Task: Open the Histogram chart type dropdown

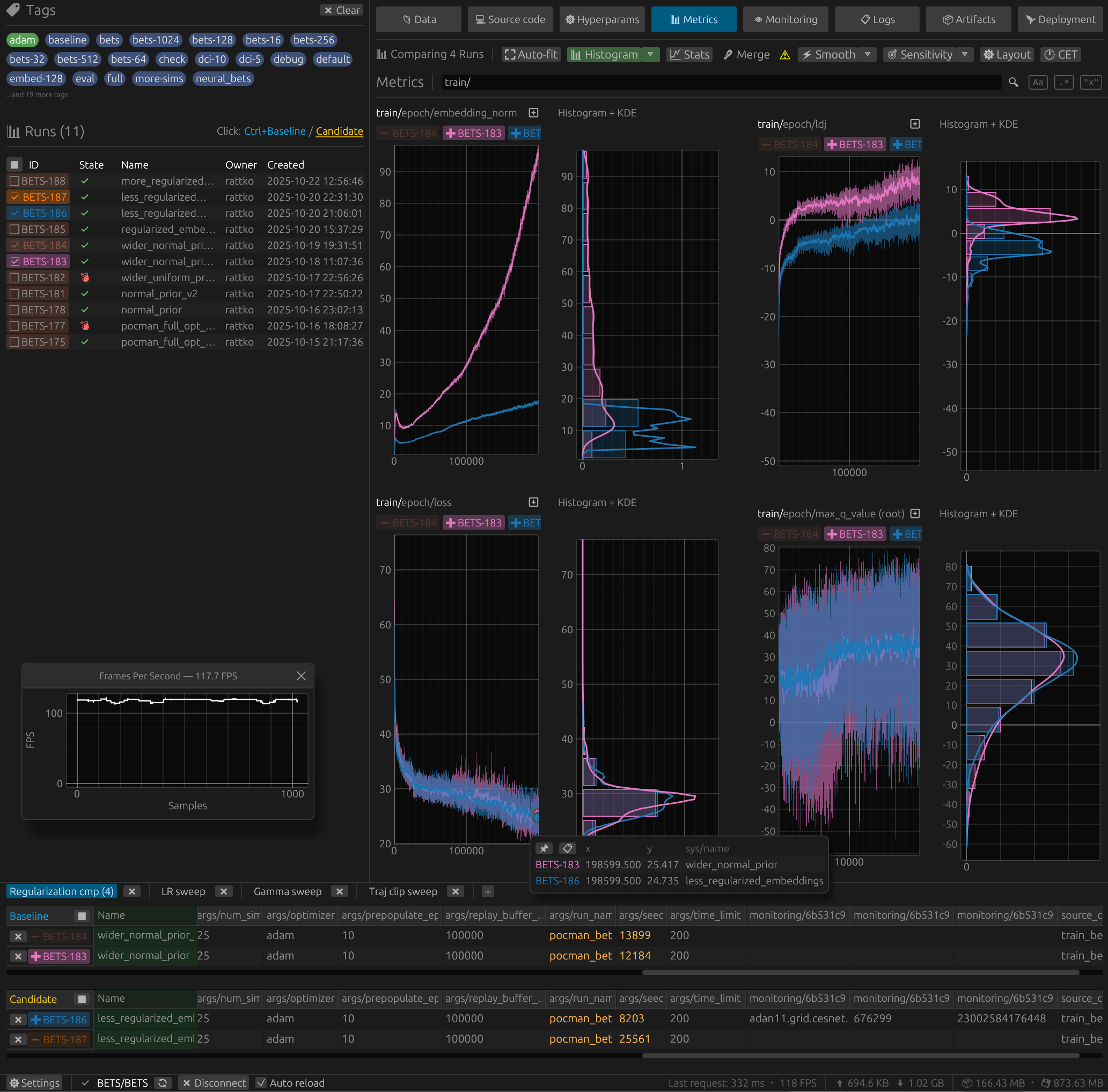Action: (x=650, y=55)
